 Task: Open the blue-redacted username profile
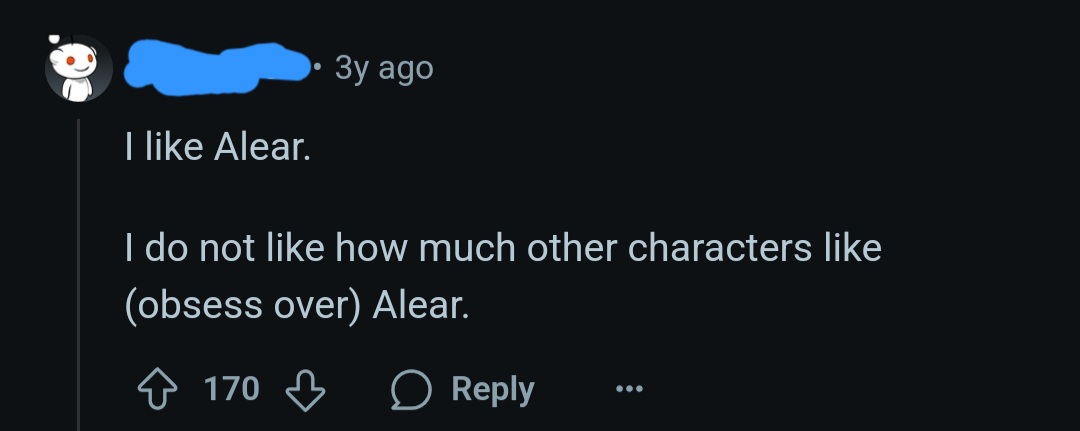[x=217, y=67]
